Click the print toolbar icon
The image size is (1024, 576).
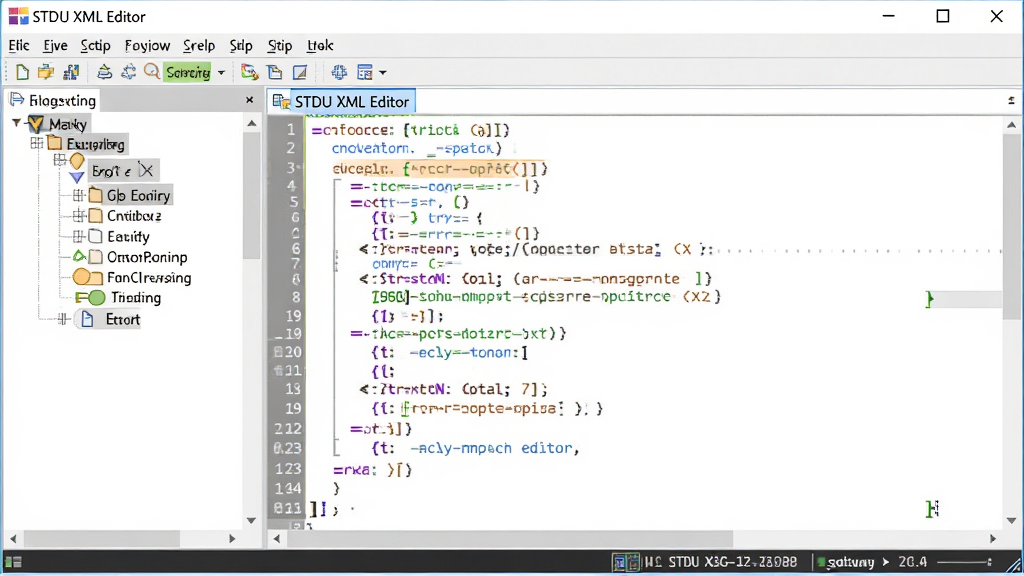tap(104, 72)
